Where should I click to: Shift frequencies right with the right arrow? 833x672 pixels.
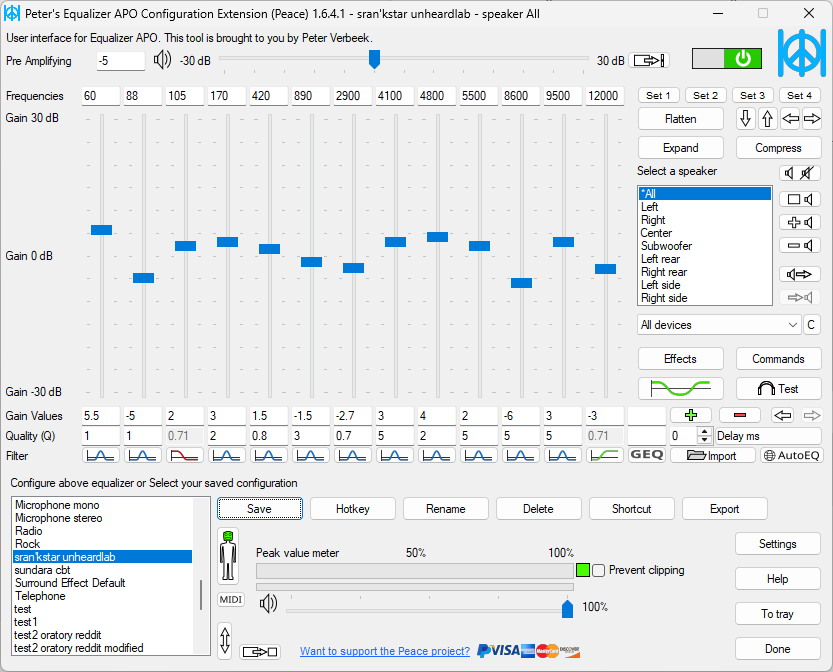click(812, 119)
